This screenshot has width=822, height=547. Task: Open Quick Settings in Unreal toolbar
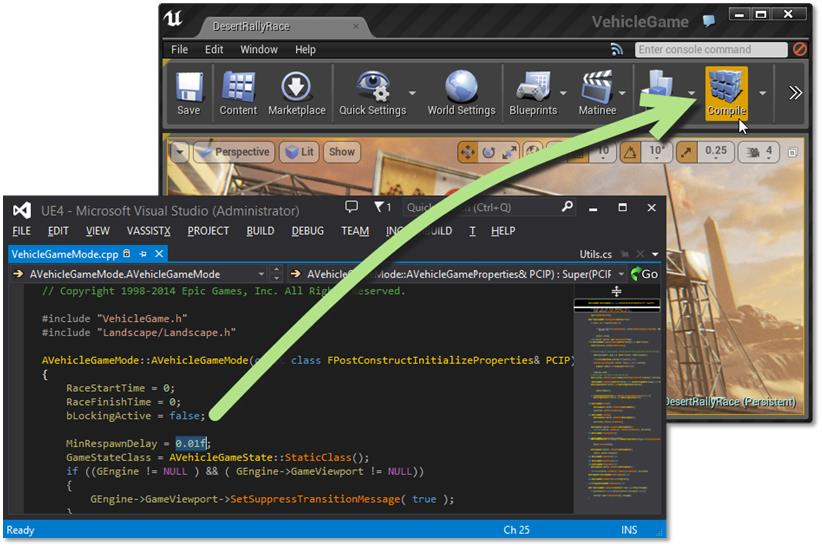[x=373, y=93]
